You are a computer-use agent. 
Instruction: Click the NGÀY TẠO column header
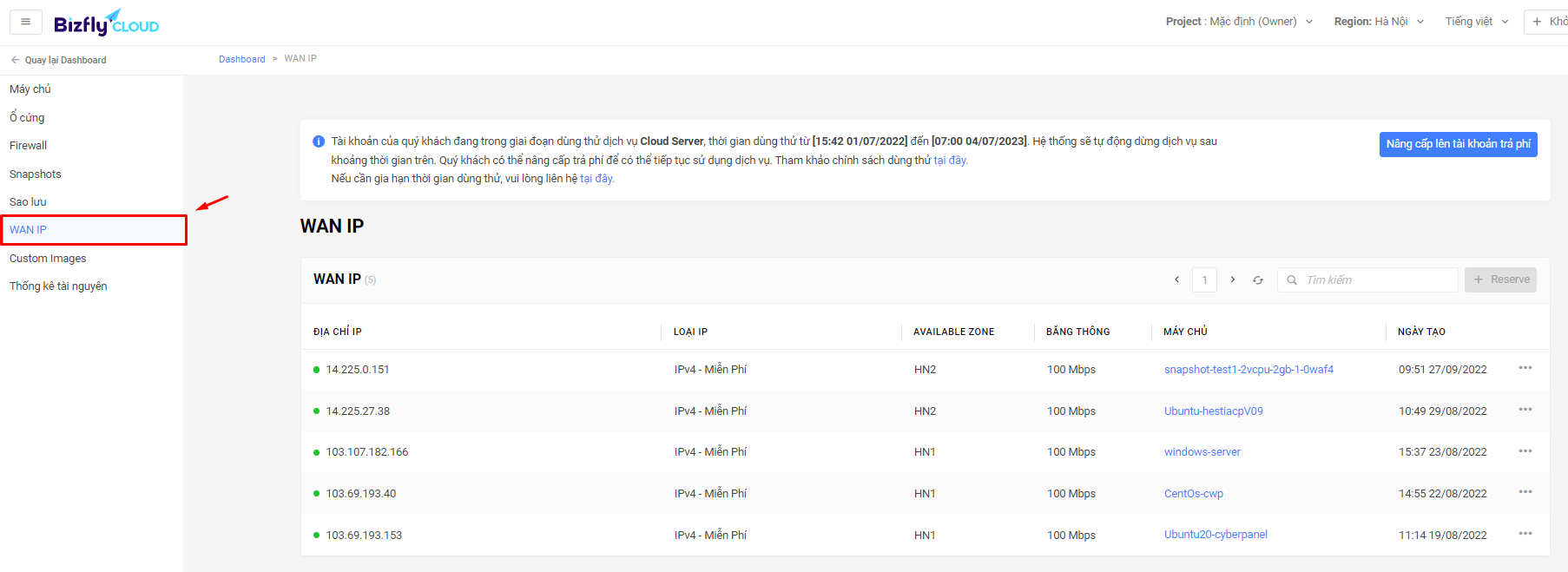tap(1421, 332)
